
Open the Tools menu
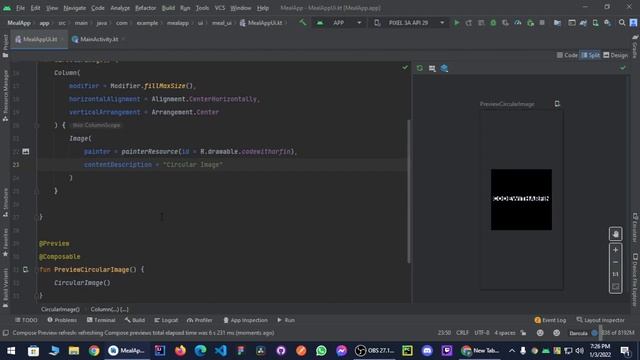(x=202, y=8)
